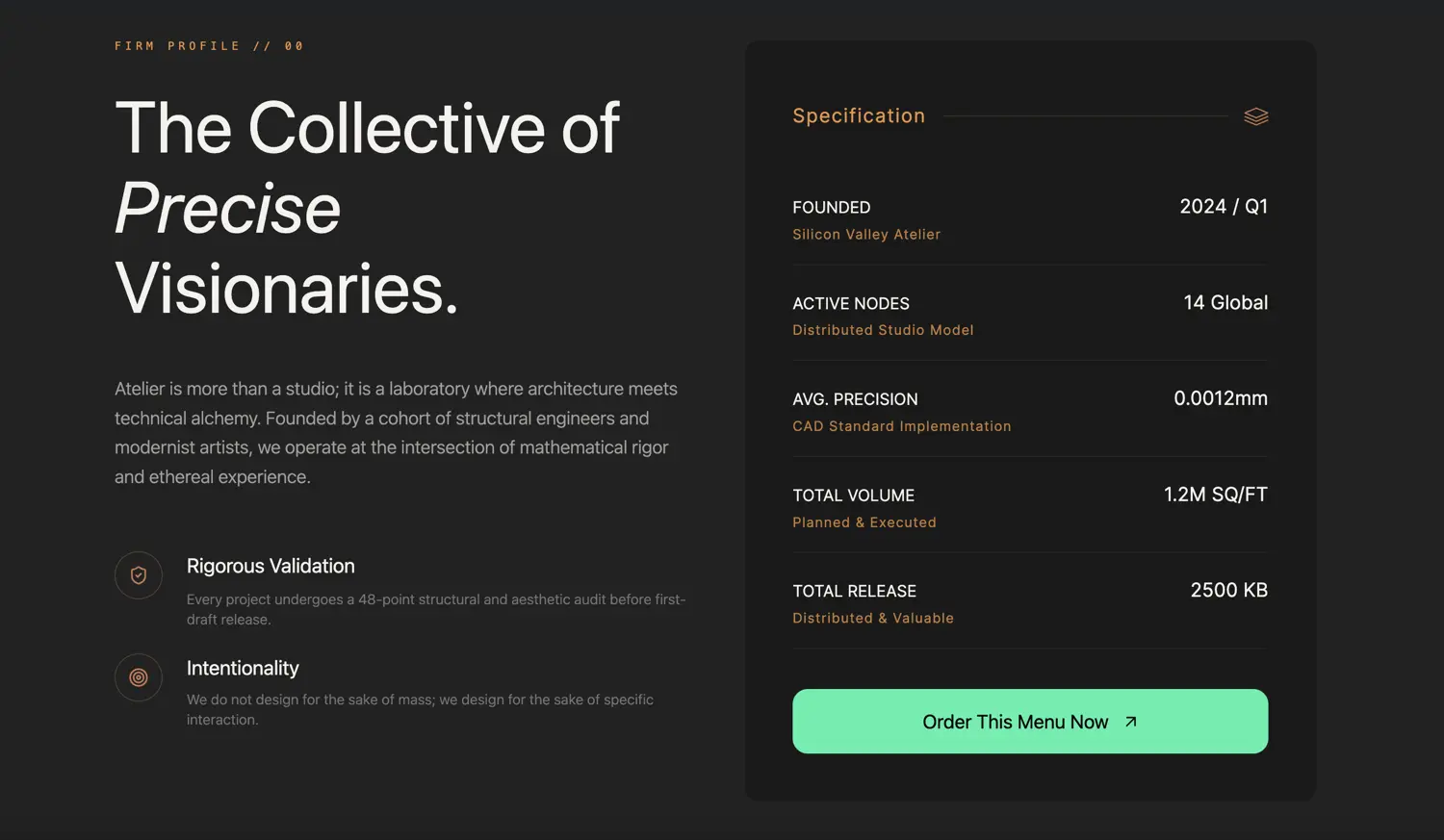Select the FIRM PROFILE // 00 label
This screenshot has height=840, width=1444.
click(209, 46)
